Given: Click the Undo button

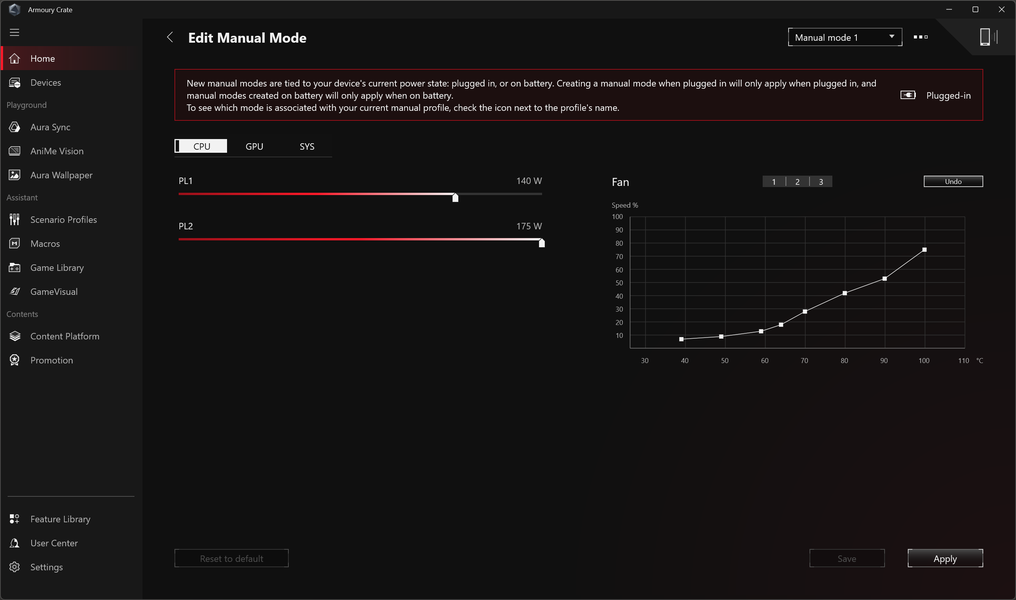Looking at the screenshot, I should [x=952, y=181].
